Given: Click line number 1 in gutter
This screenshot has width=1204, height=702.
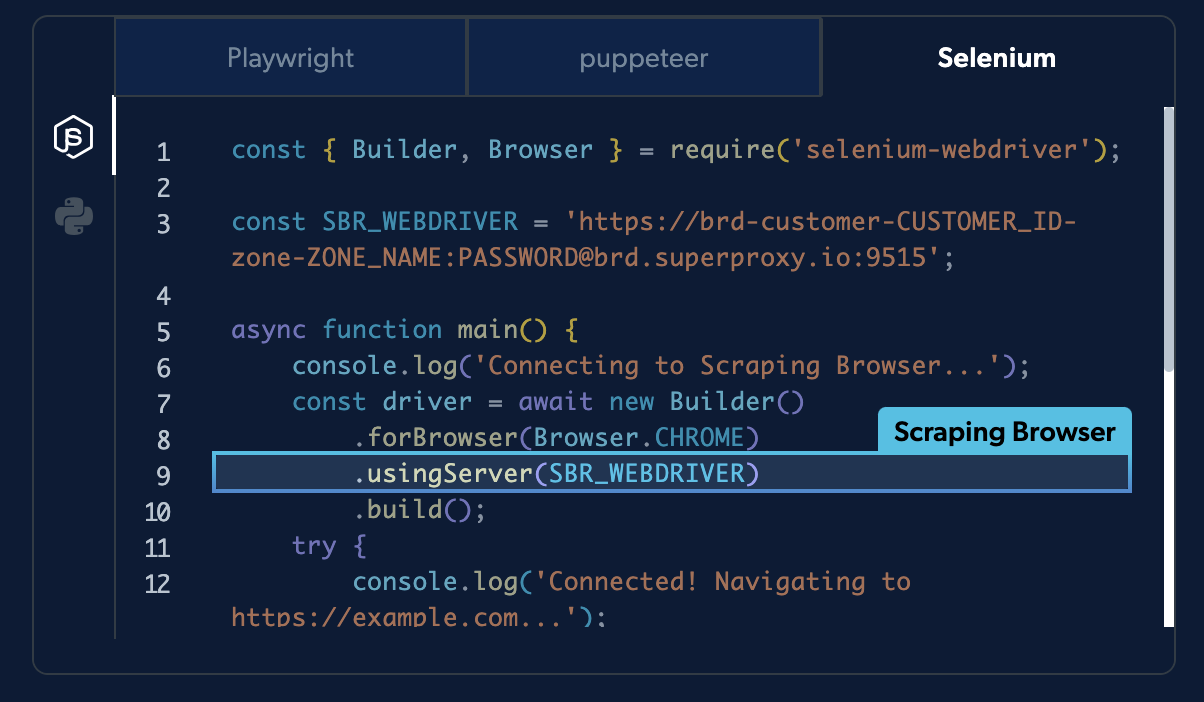Looking at the screenshot, I should point(163,153).
